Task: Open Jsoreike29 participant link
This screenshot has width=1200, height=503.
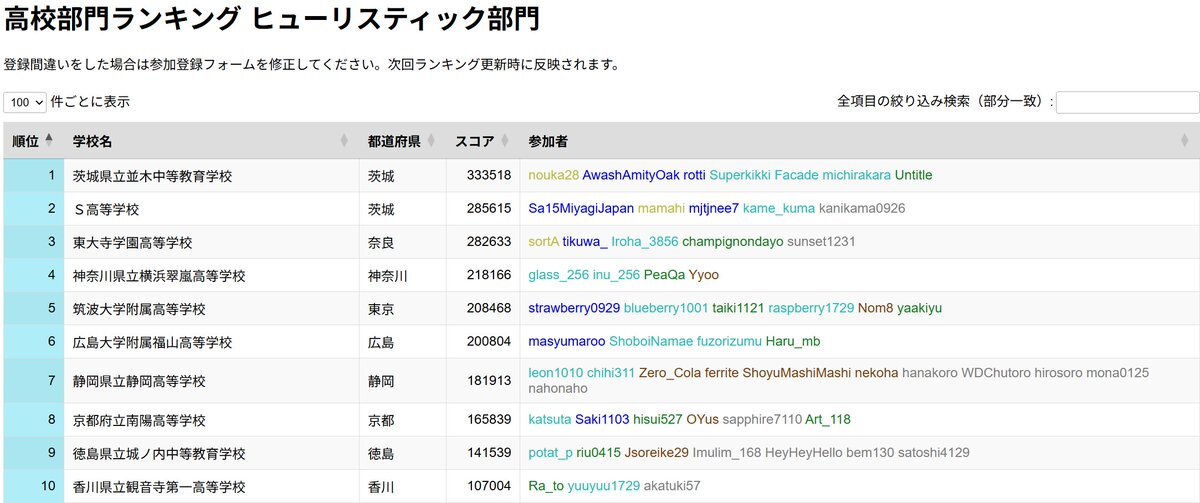Action: [x=657, y=453]
